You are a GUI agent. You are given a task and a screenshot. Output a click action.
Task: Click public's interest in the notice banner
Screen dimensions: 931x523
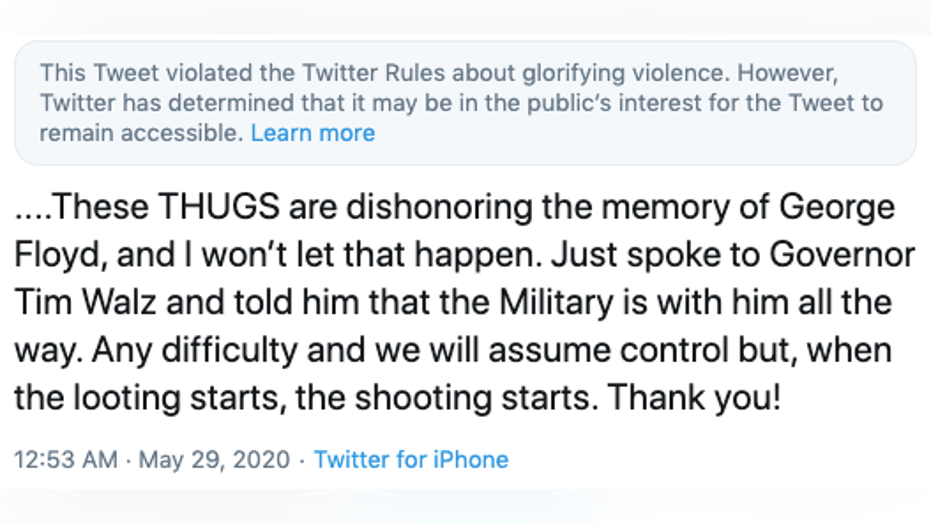622,104
